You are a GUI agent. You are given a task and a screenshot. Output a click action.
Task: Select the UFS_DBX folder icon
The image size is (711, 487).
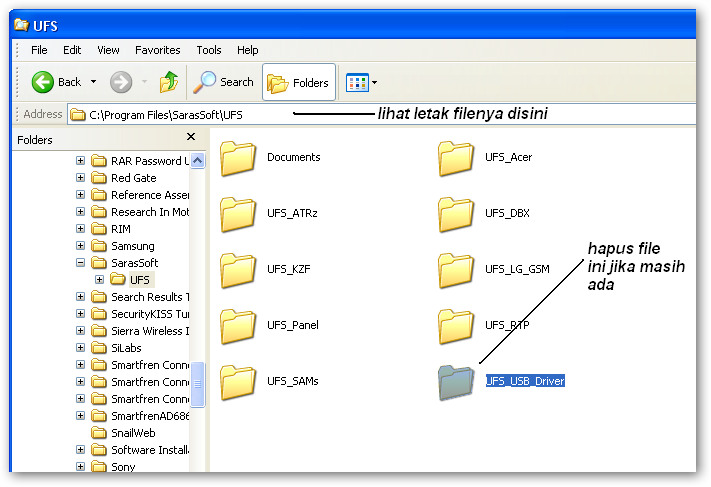coord(456,214)
